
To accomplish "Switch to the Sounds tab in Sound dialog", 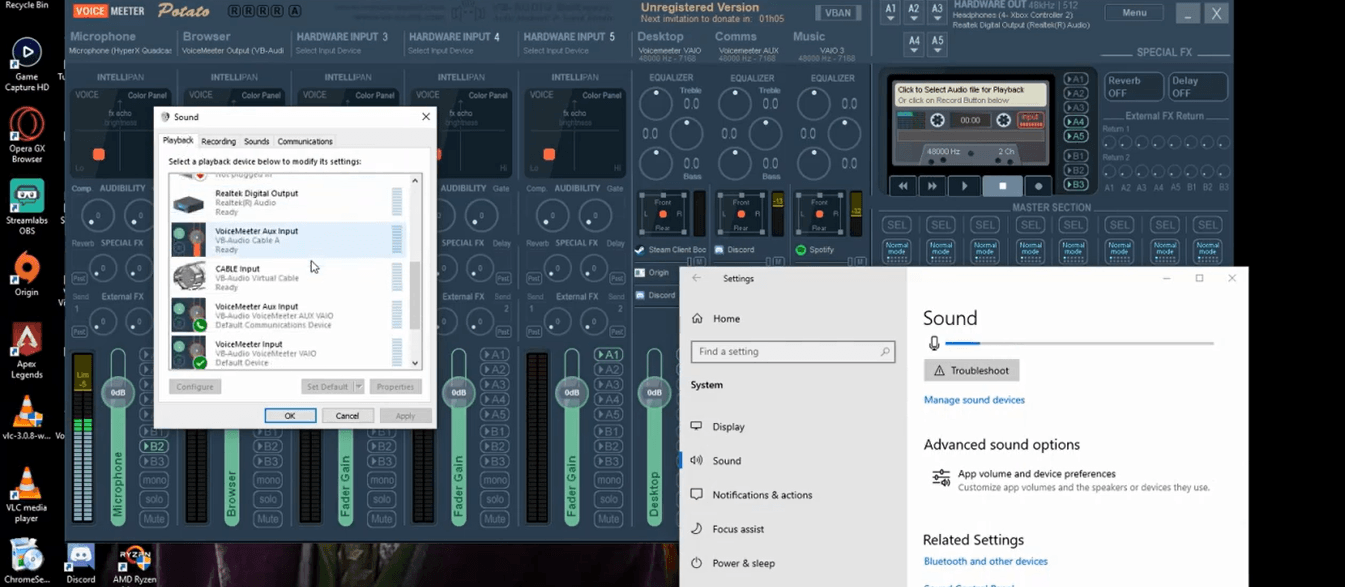I will pyautogui.click(x=257, y=142).
